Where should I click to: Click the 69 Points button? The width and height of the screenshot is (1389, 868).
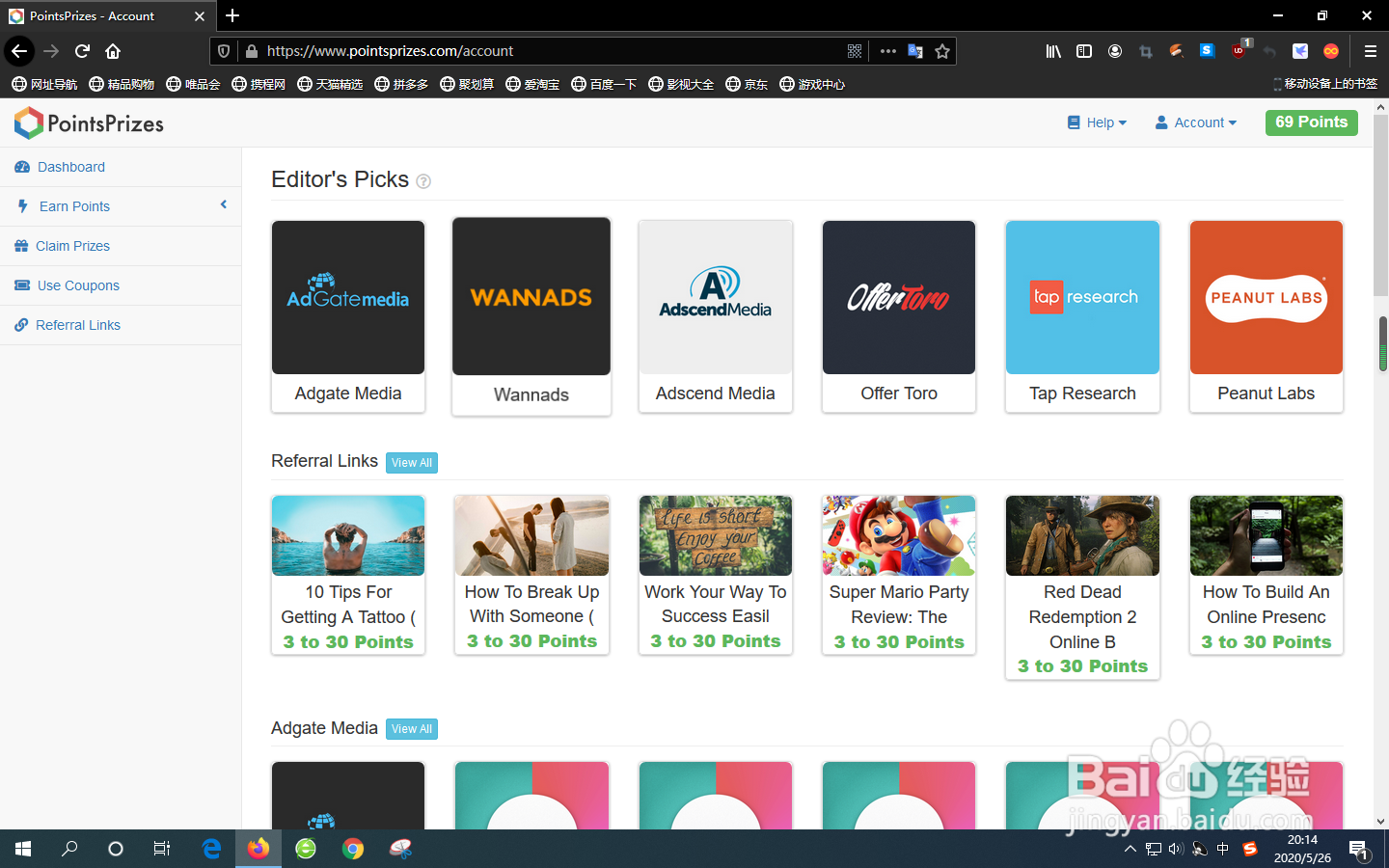point(1311,122)
